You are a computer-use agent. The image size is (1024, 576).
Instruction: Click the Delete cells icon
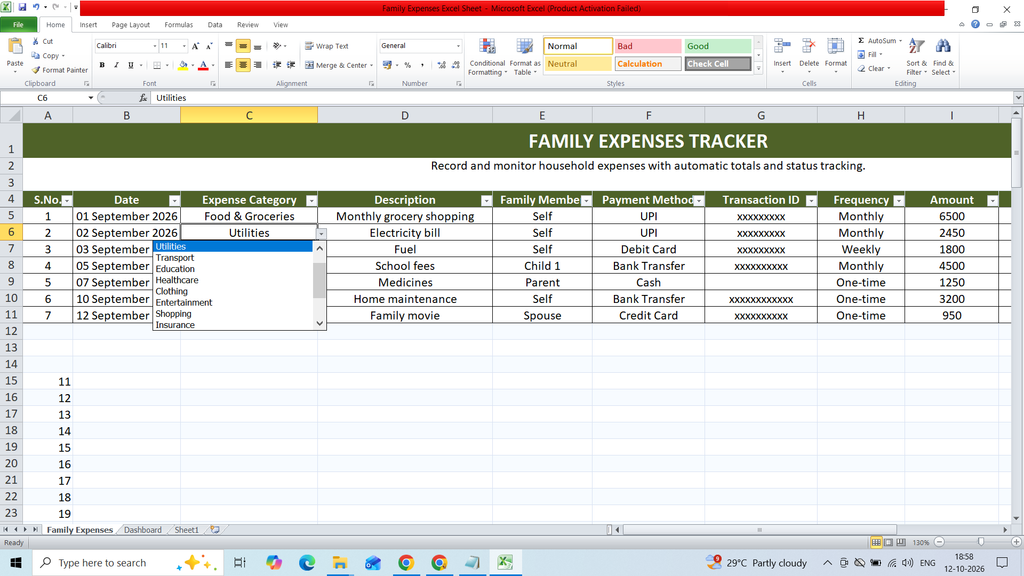808,47
